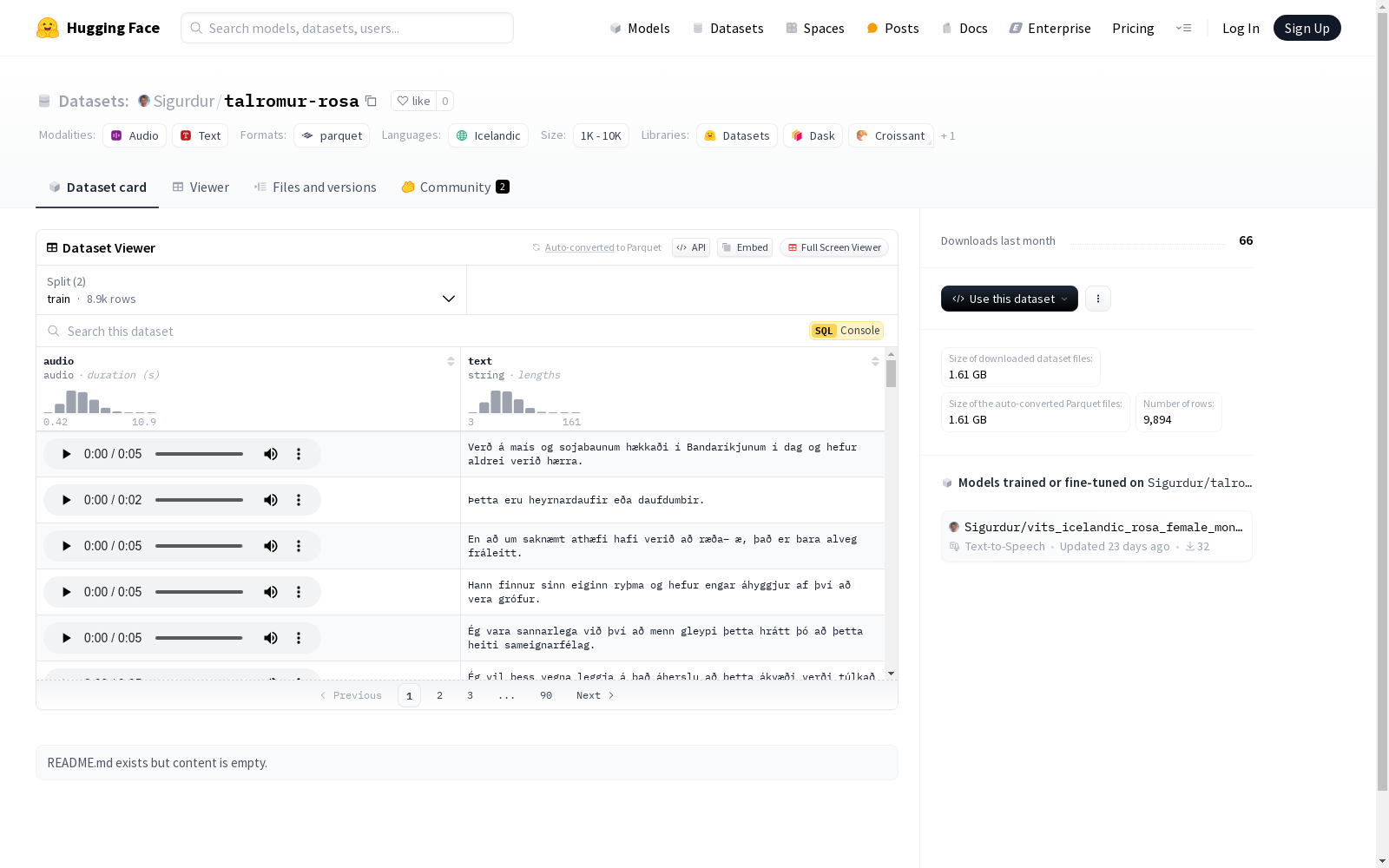The width and height of the screenshot is (1389, 868).
Task: Open more options for 'En að um saknæmt' audio
Action: 299,546
